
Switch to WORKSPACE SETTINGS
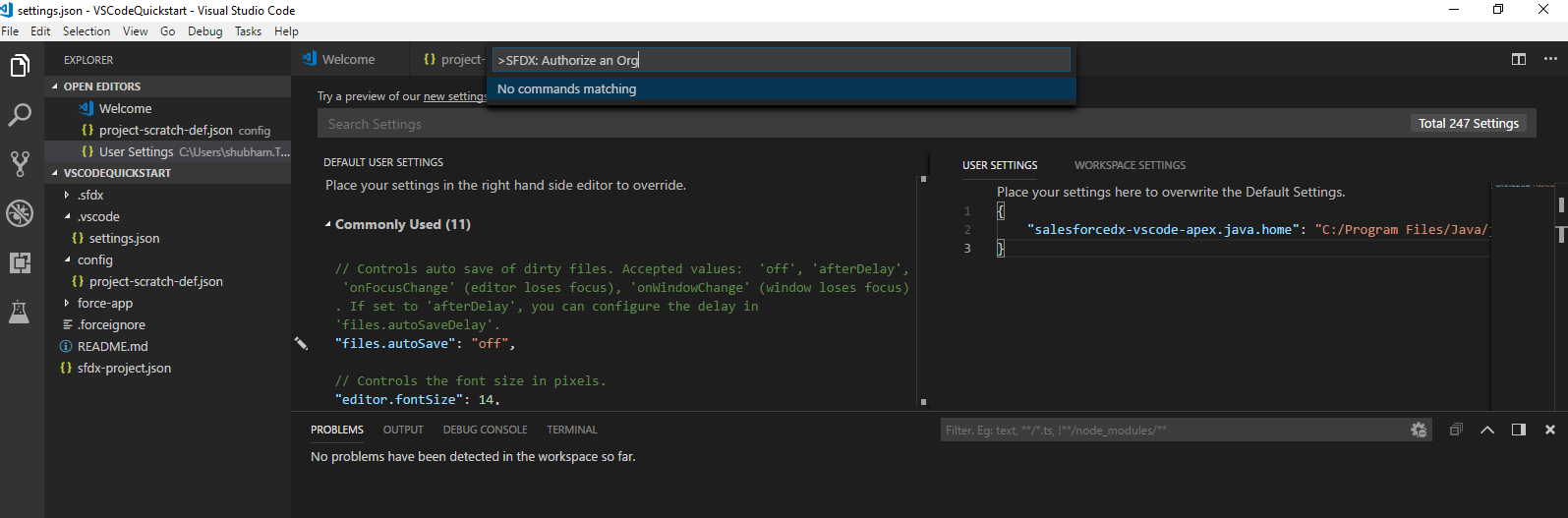pos(1130,165)
